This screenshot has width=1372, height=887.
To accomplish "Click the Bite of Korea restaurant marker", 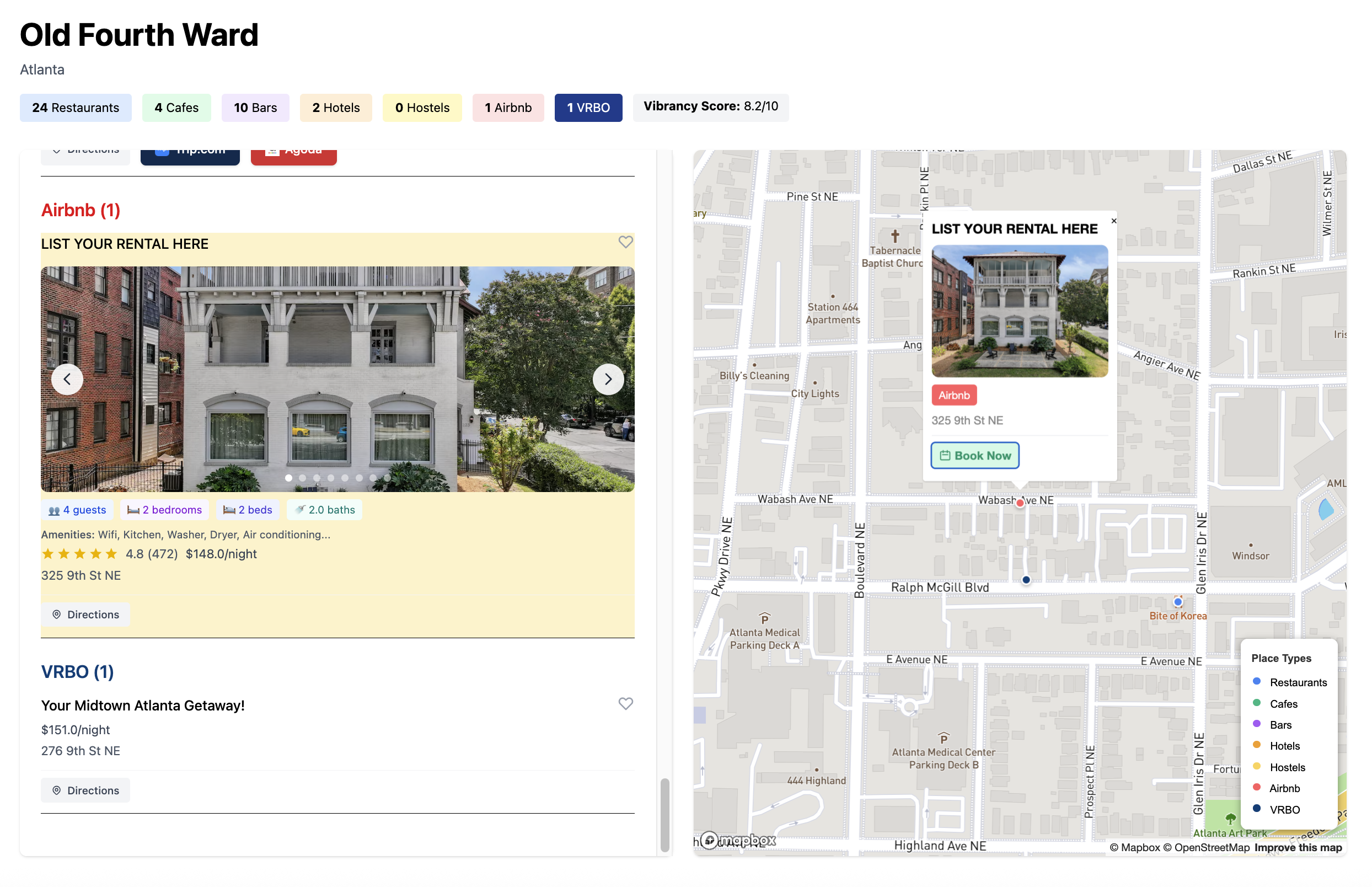I will tap(1178, 602).
